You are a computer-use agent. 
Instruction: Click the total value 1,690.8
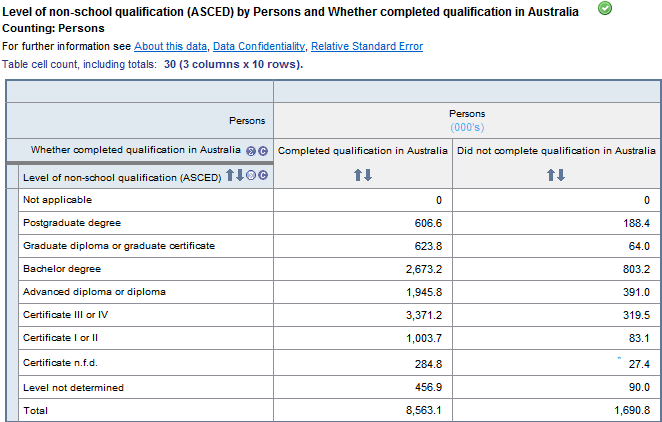pos(632,410)
